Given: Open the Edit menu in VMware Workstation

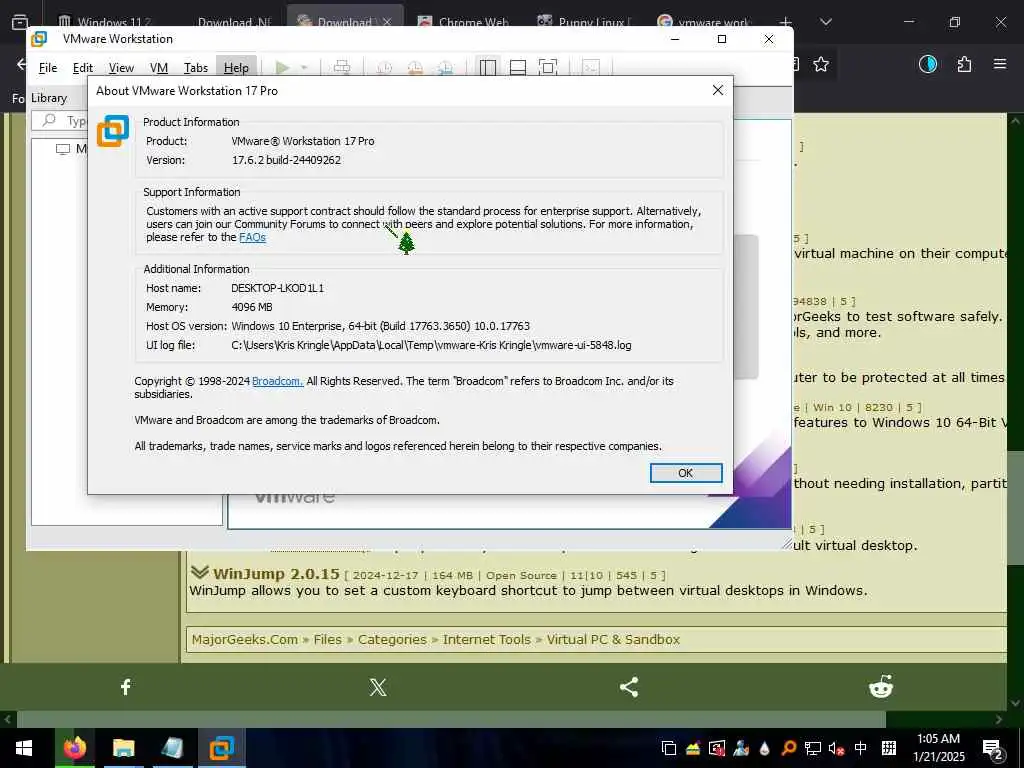Looking at the screenshot, I should tap(83, 68).
